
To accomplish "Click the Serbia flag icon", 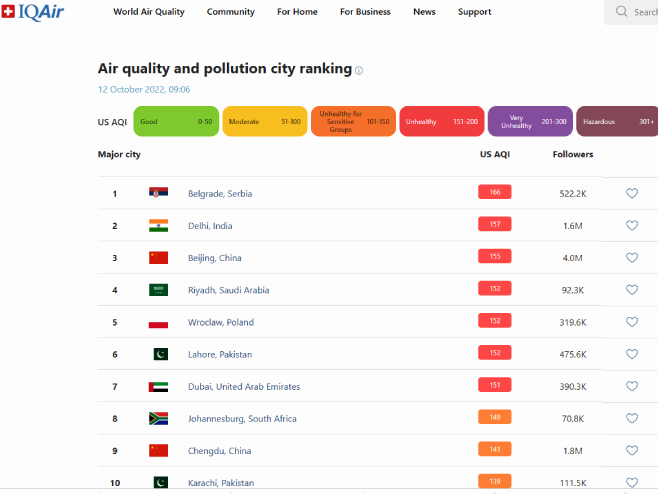I will pos(158,193).
